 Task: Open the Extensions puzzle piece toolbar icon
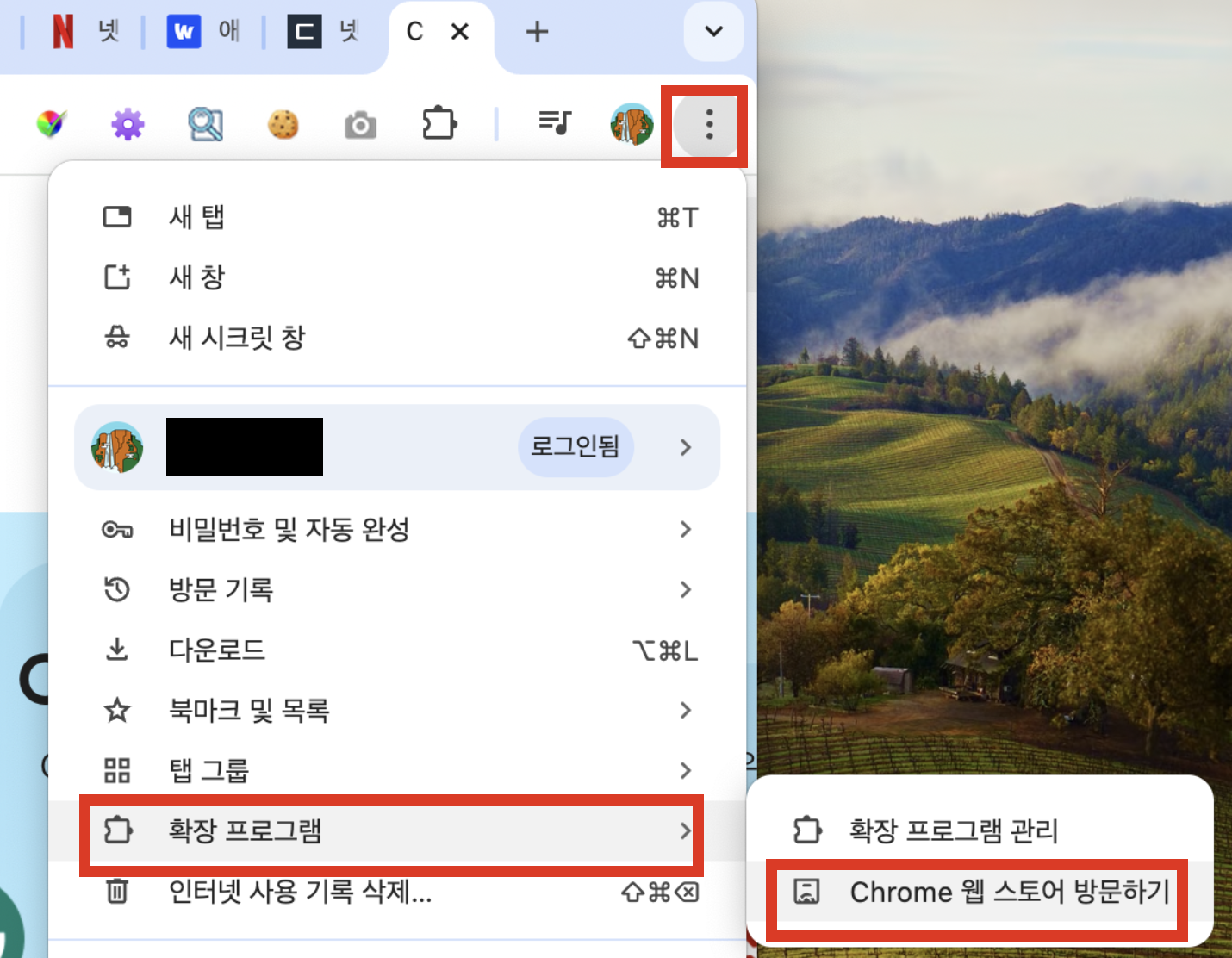(439, 123)
